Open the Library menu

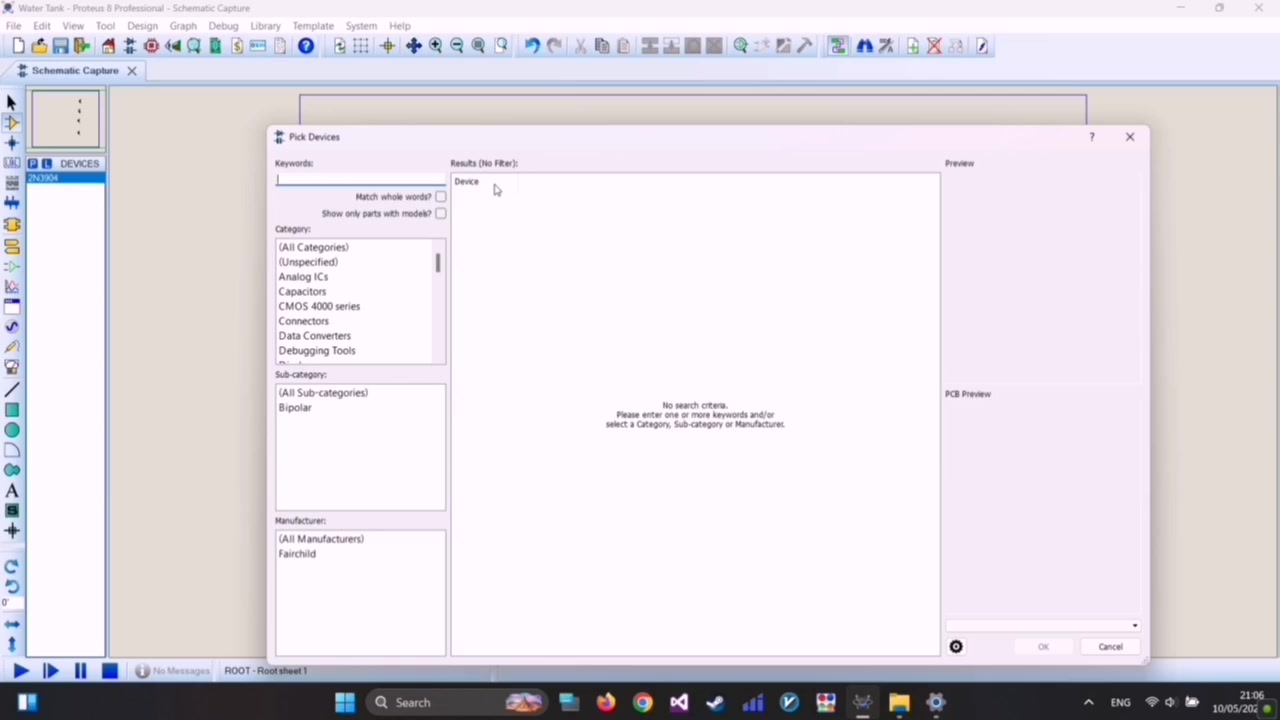click(265, 26)
